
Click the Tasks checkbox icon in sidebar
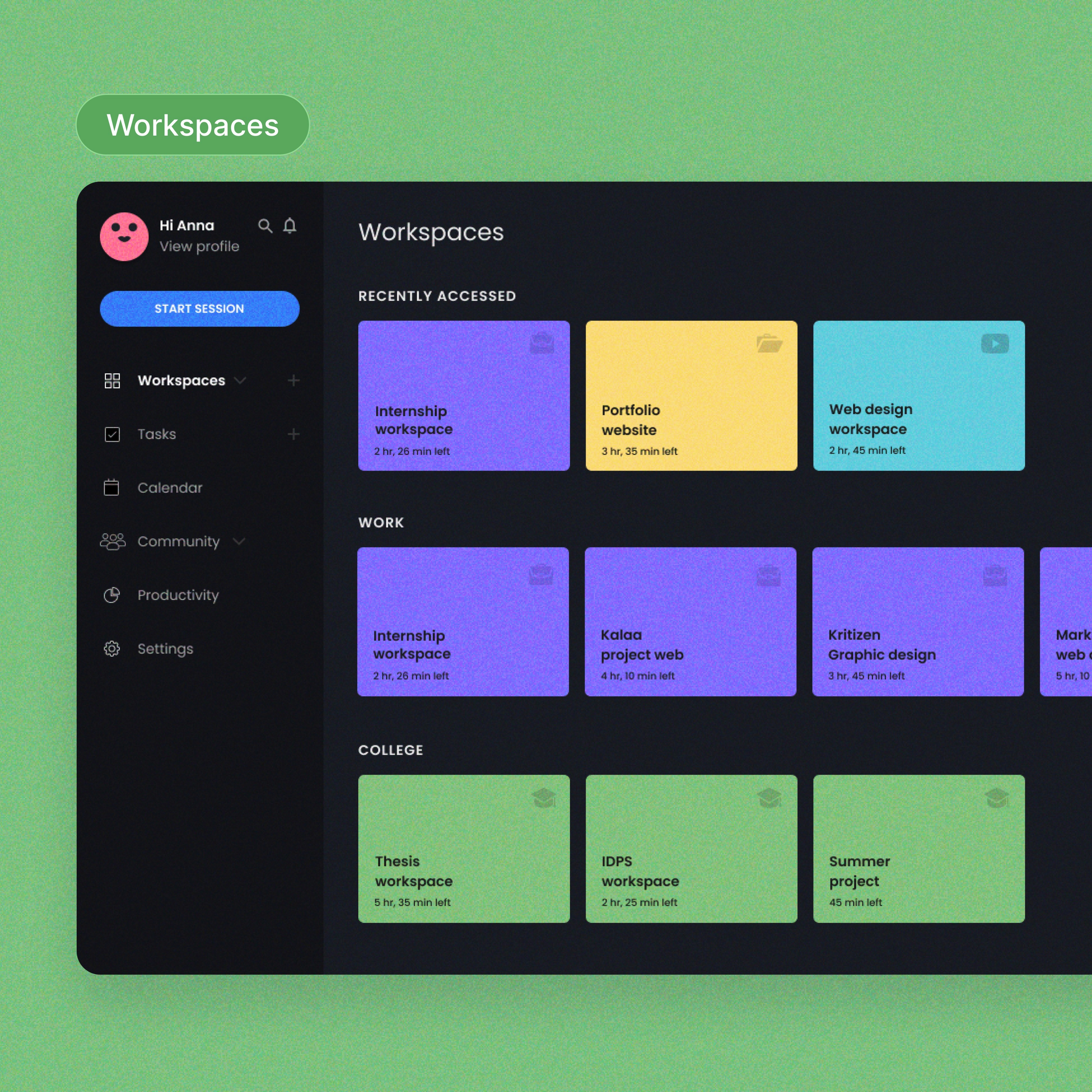(113, 434)
